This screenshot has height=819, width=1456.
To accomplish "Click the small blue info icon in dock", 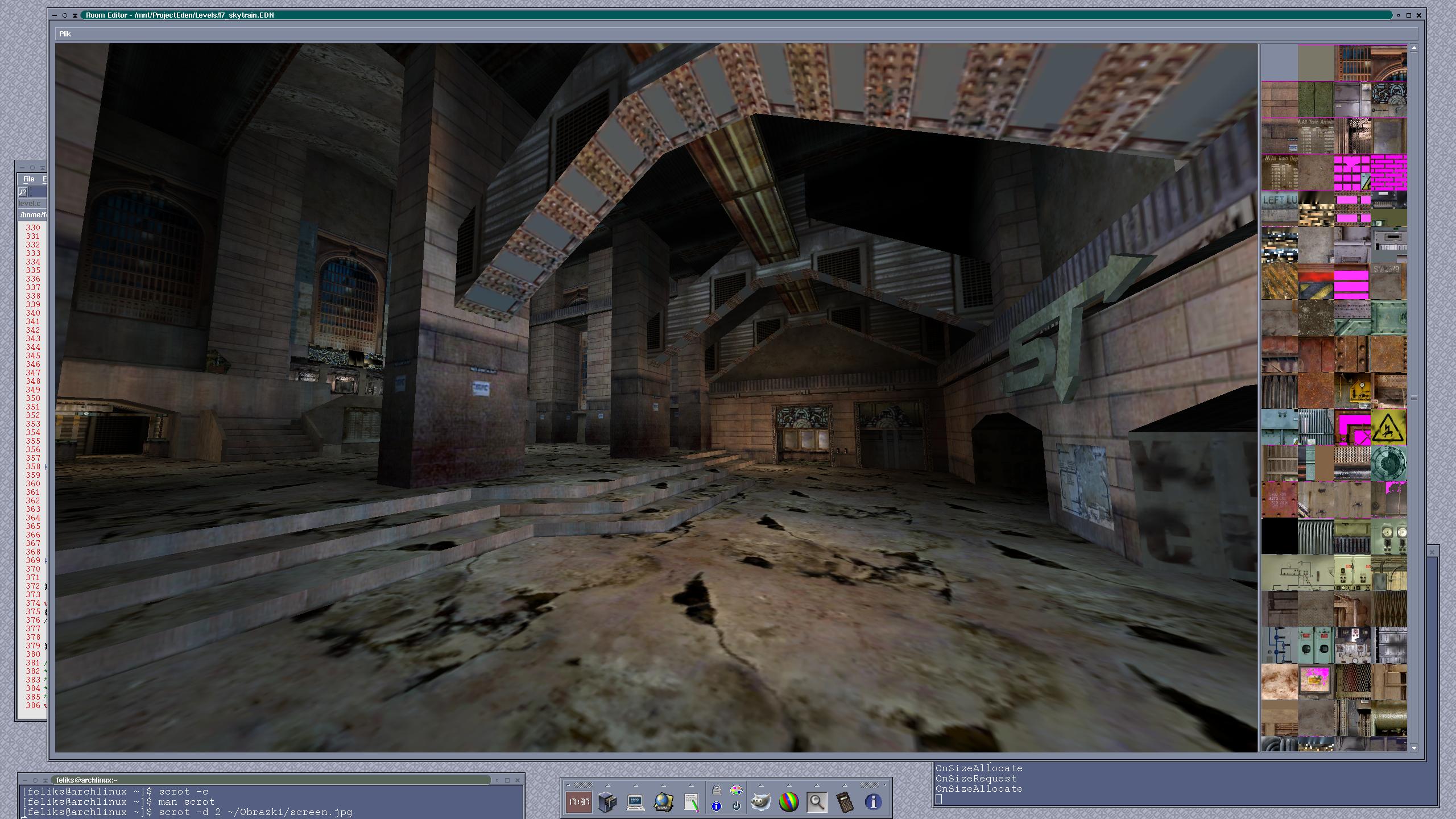I will pyautogui.click(x=717, y=806).
